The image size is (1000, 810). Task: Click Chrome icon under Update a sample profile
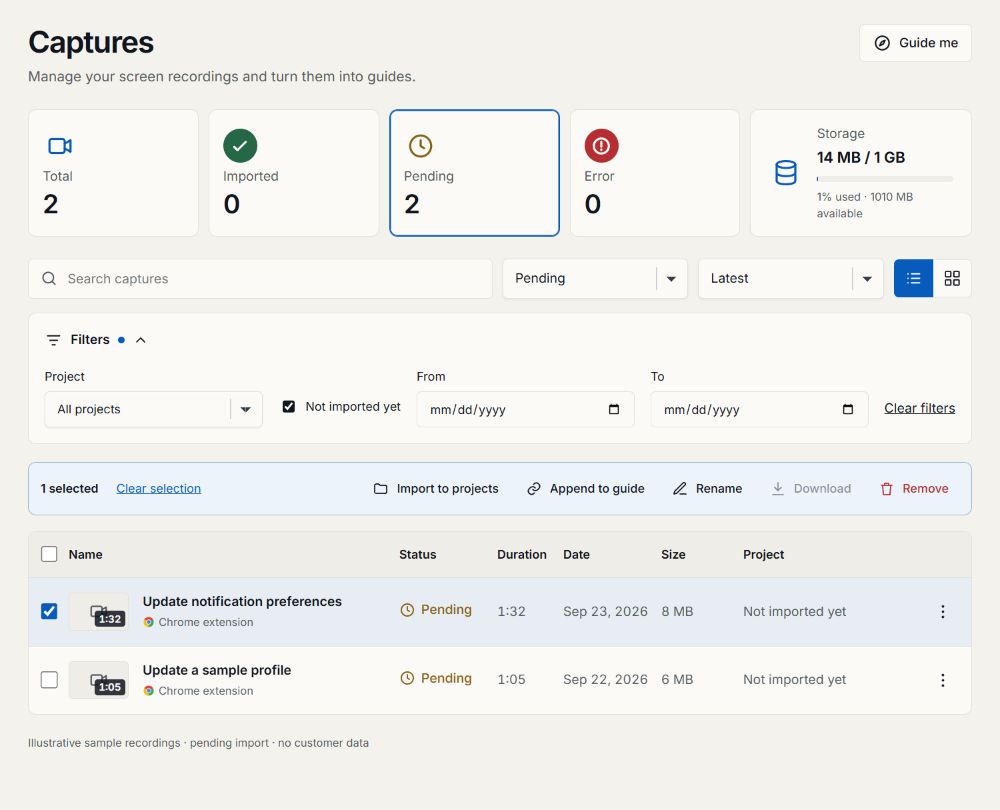coord(149,691)
